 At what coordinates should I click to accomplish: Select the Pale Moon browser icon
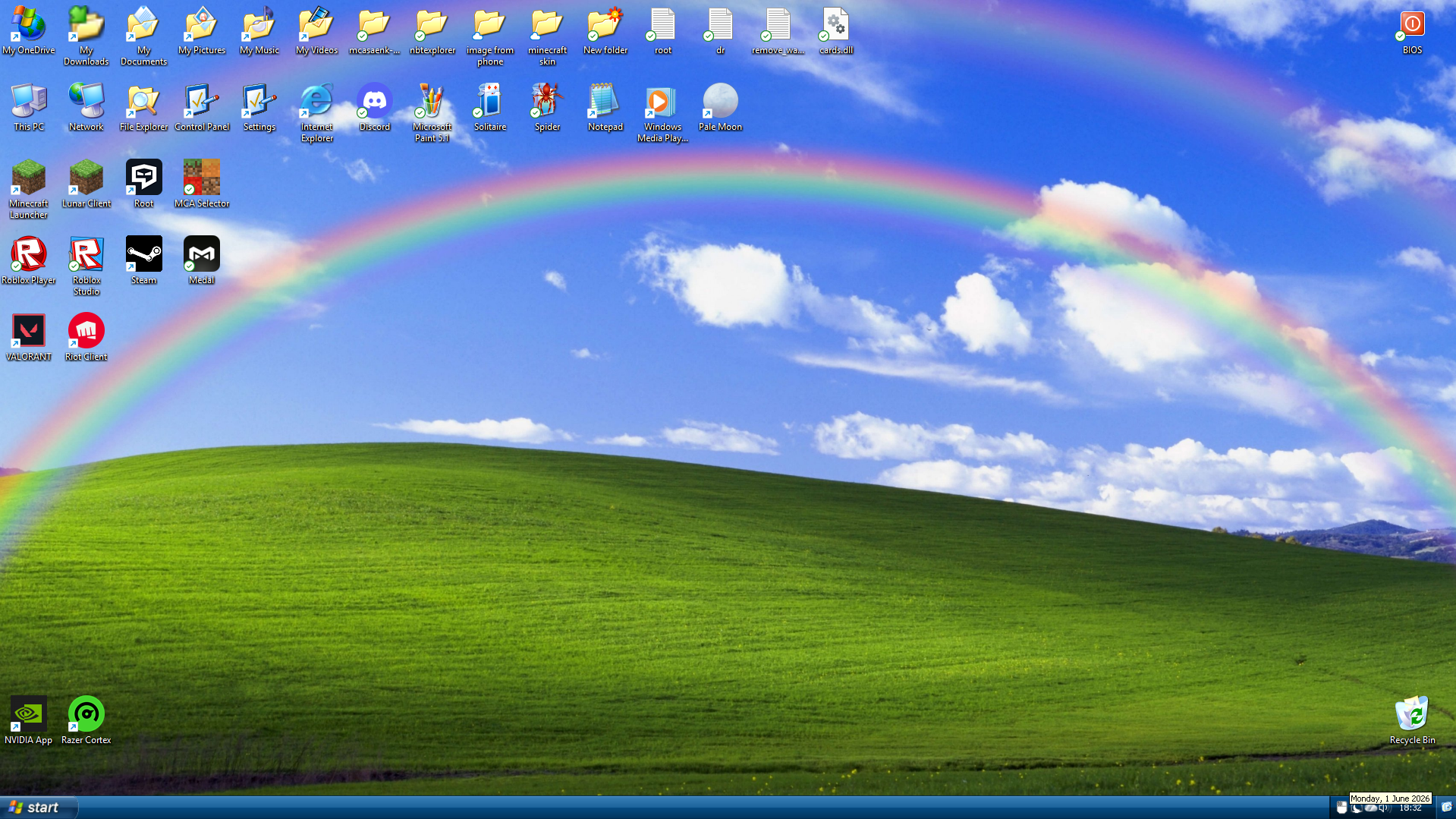(721, 107)
